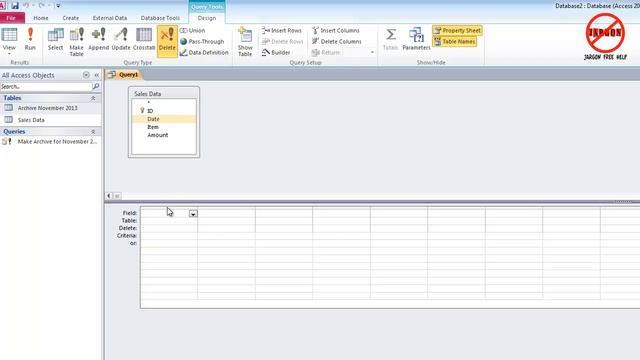The image size is (640, 360).
Task: Open the expression Builder
Action: click(x=276, y=53)
